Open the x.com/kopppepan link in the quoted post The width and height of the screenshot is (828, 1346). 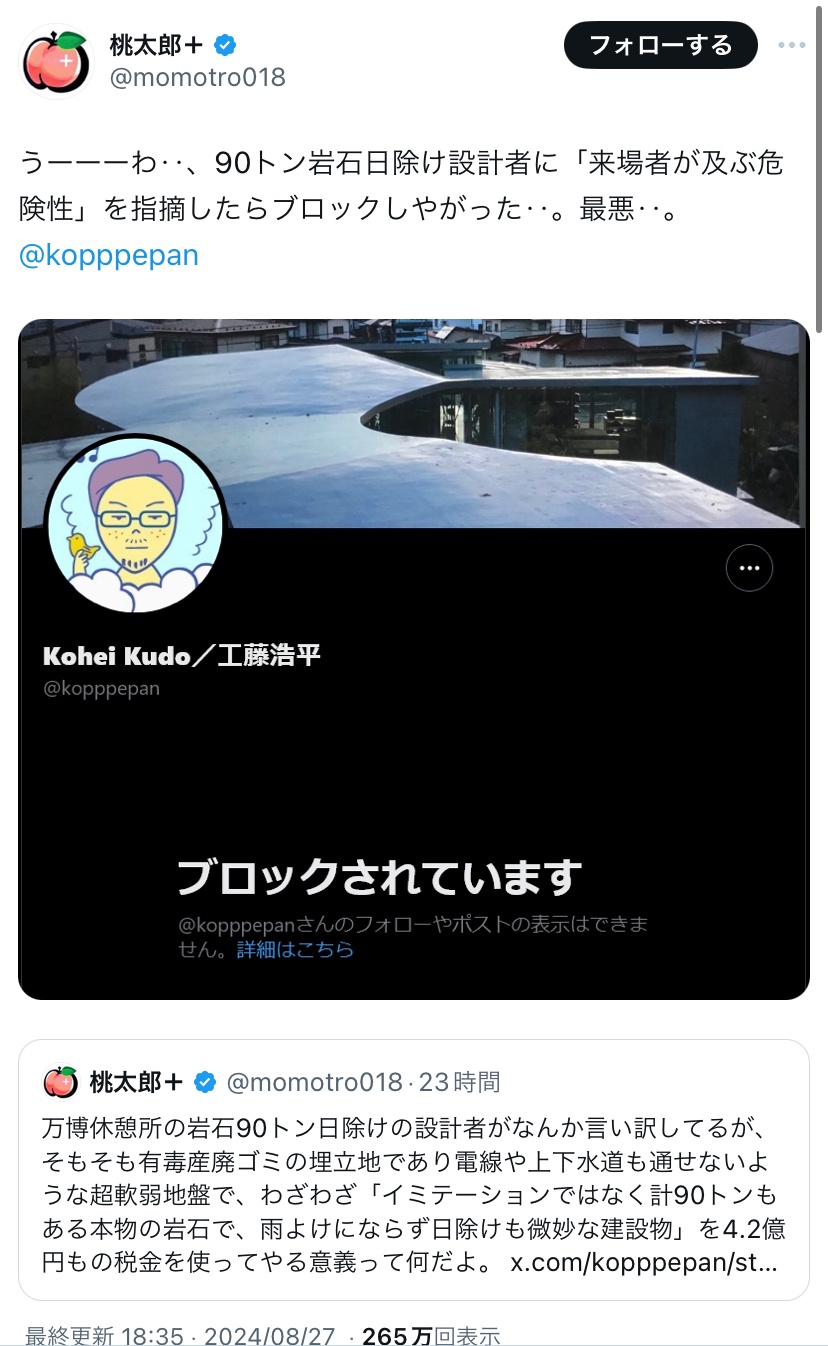click(645, 1261)
